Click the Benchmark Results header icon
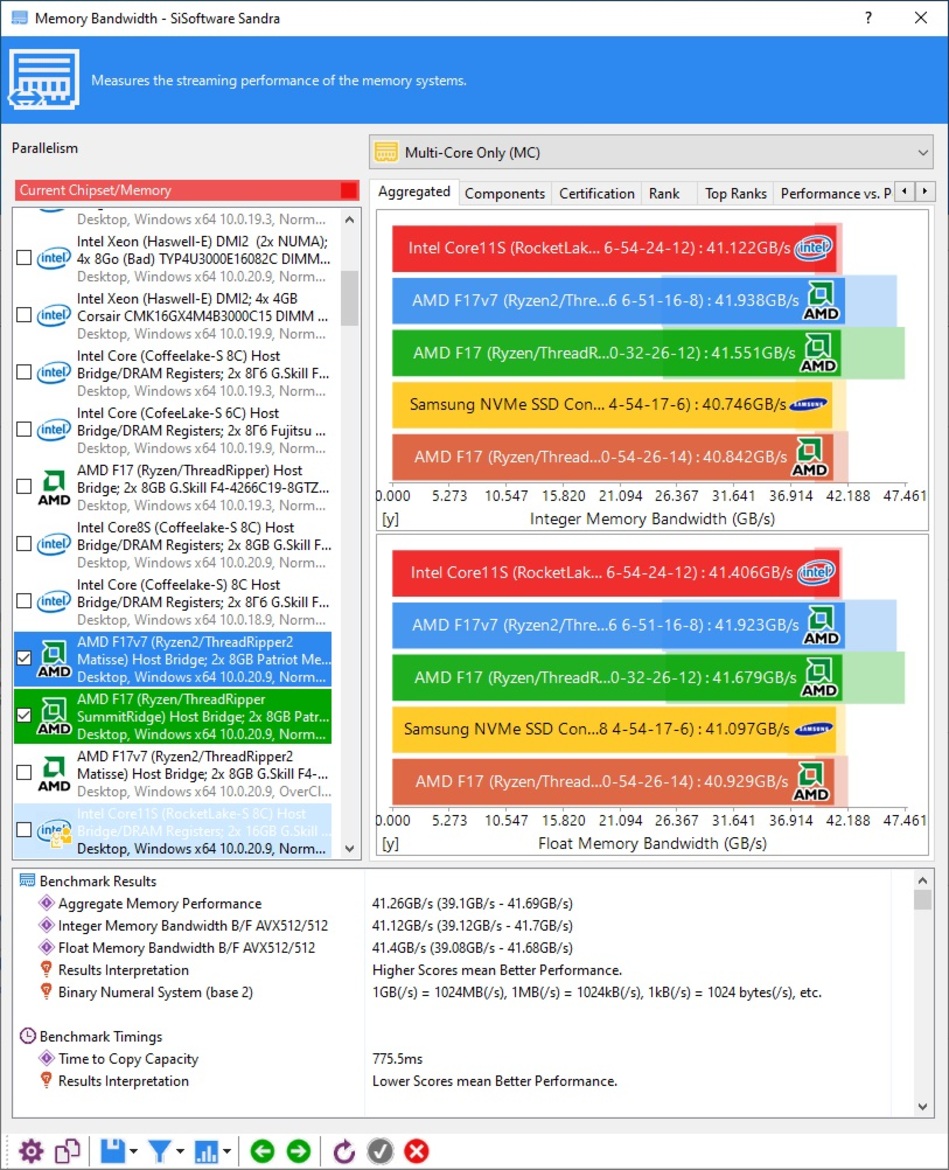 click(28, 880)
